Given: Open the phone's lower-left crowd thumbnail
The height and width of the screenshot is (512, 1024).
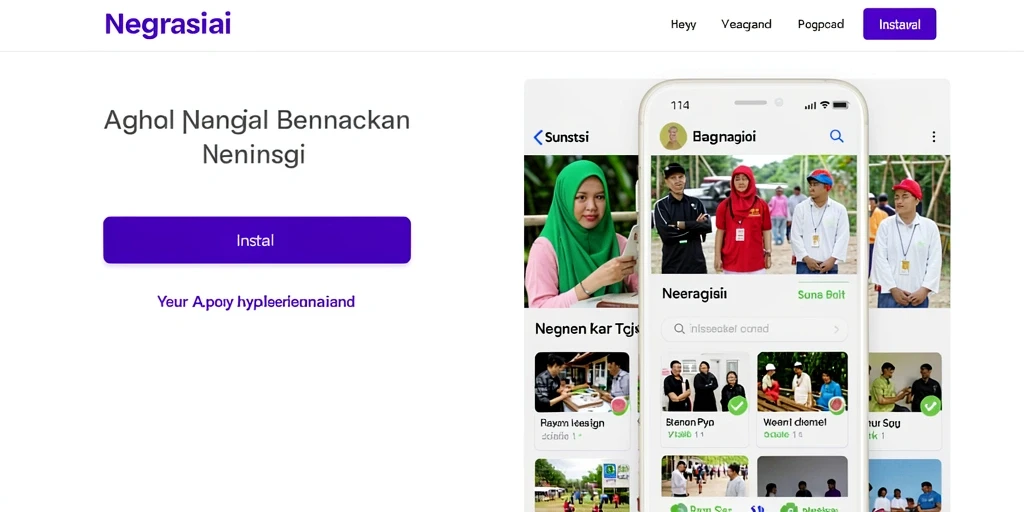Looking at the screenshot, I should [x=705, y=477].
